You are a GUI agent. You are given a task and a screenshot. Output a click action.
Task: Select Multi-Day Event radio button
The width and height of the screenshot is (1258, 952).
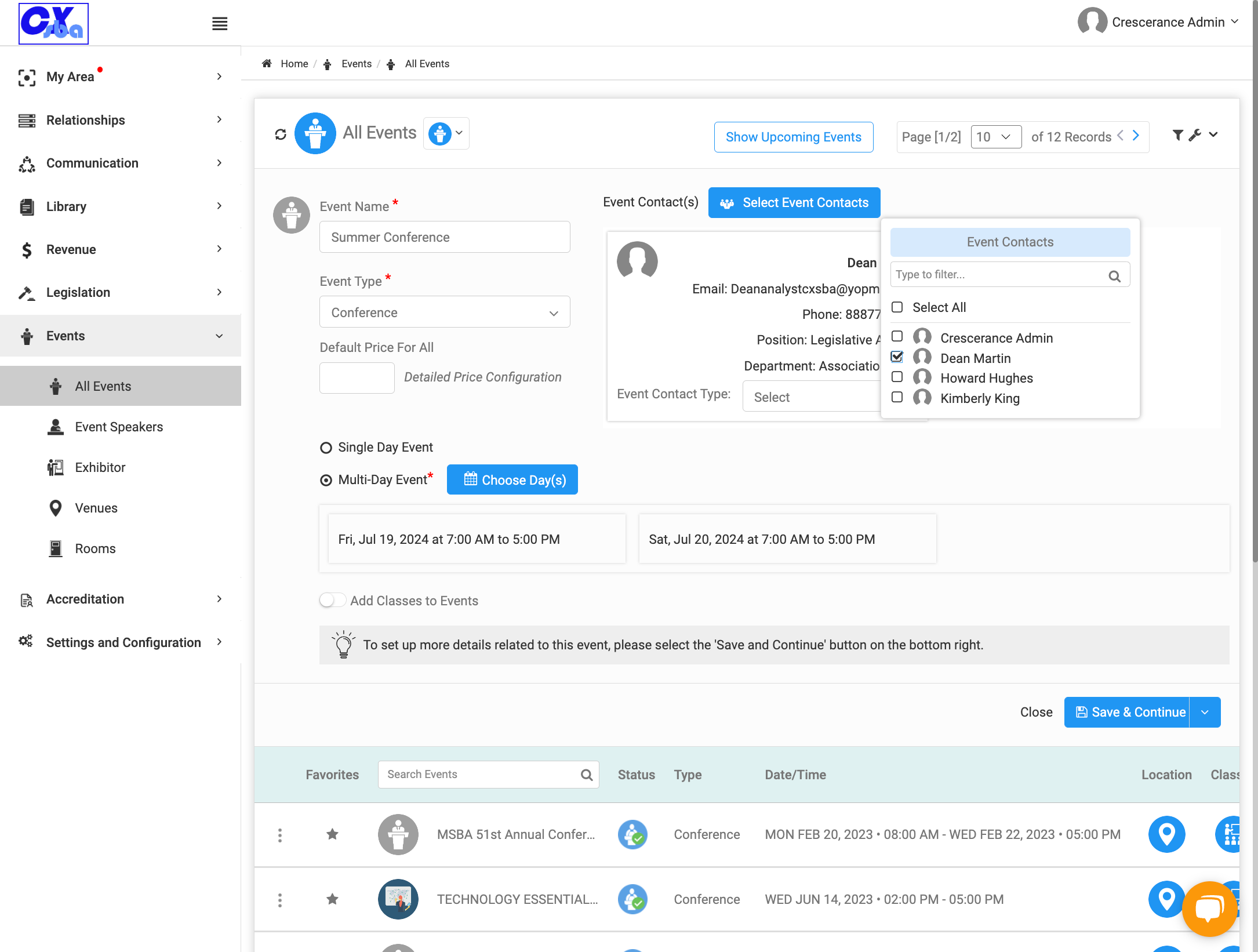point(326,480)
